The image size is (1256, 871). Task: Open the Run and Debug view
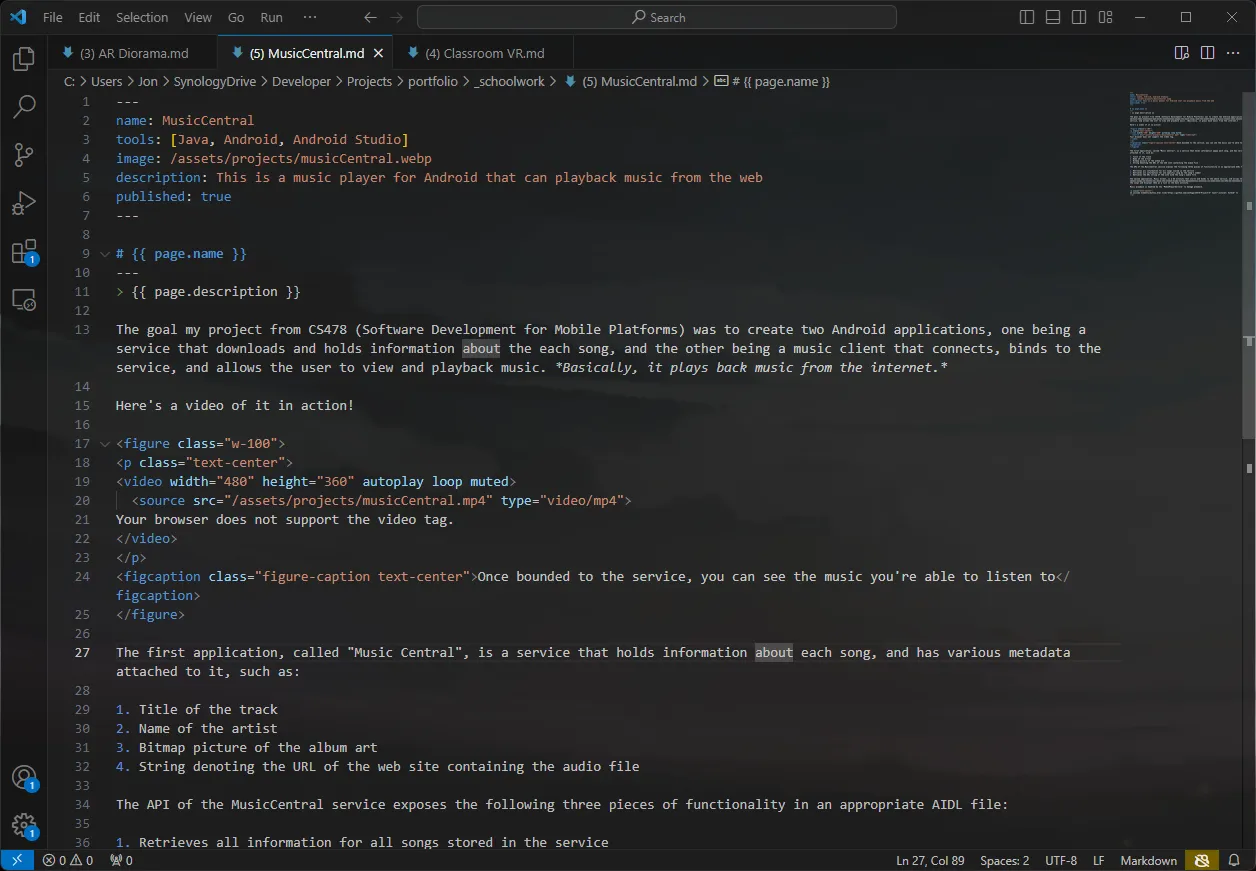[24, 203]
